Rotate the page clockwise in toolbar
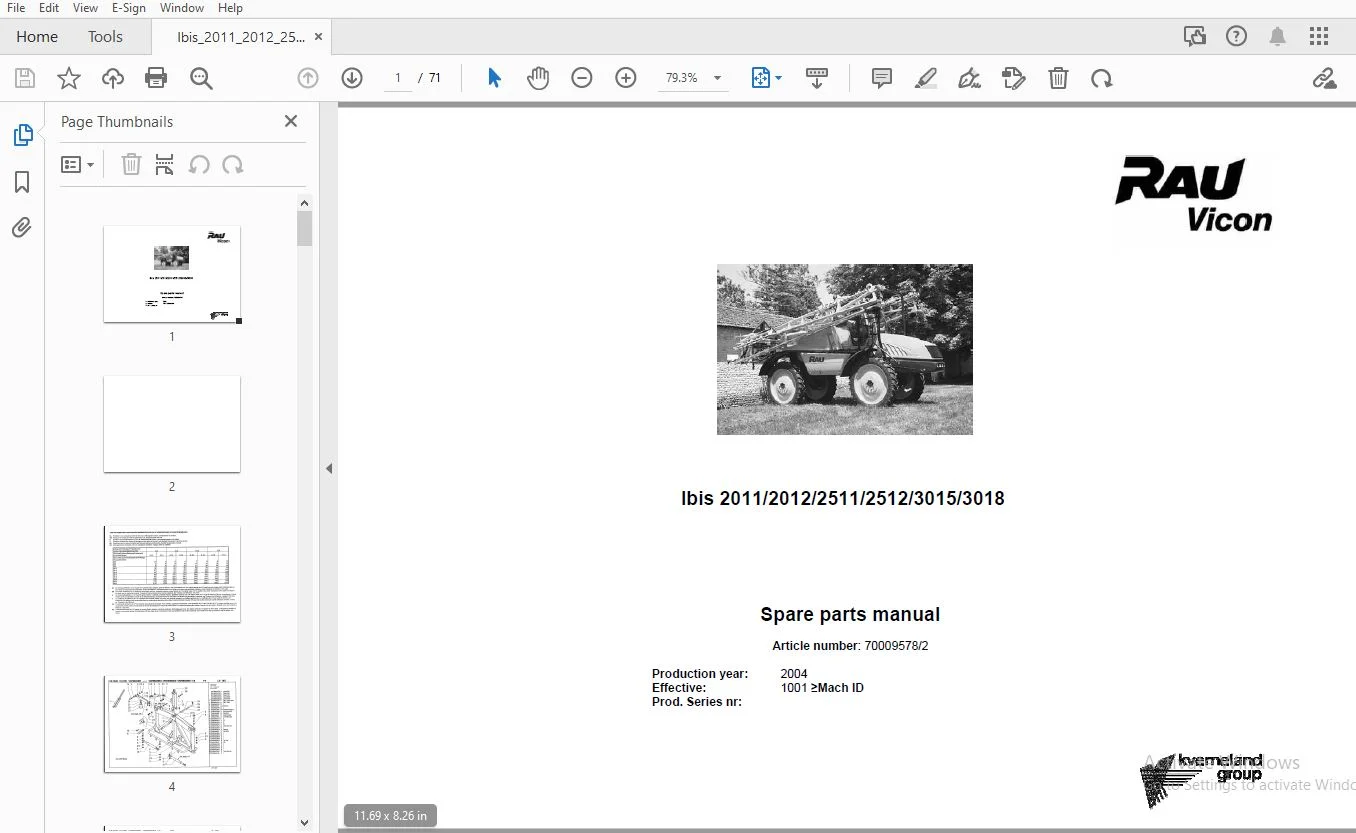This screenshot has height=833, width=1356. click(x=1102, y=78)
